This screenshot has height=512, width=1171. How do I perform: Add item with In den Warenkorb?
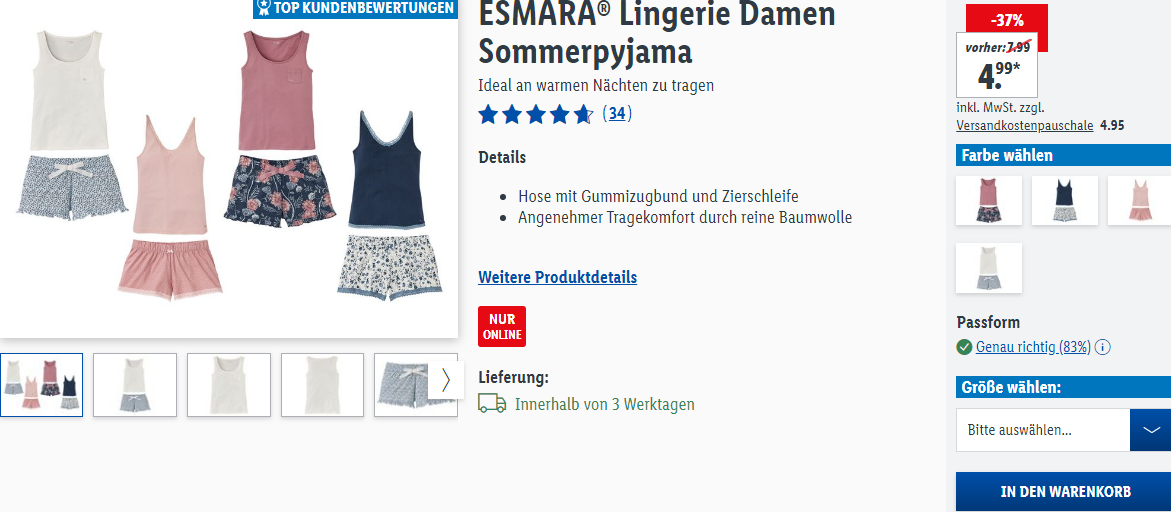[x=1065, y=492]
